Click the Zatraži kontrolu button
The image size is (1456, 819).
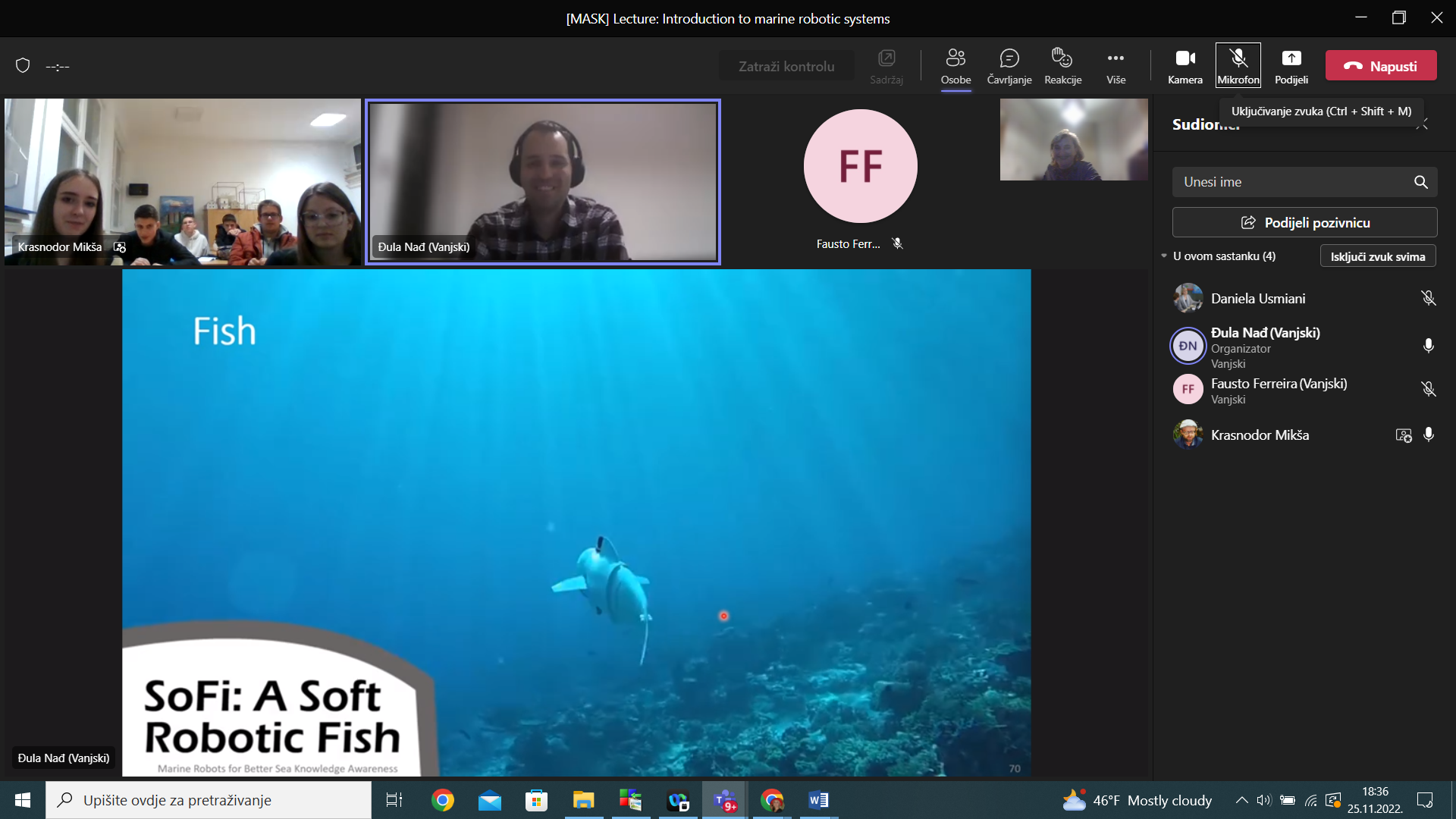pyautogui.click(x=786, y=66)
